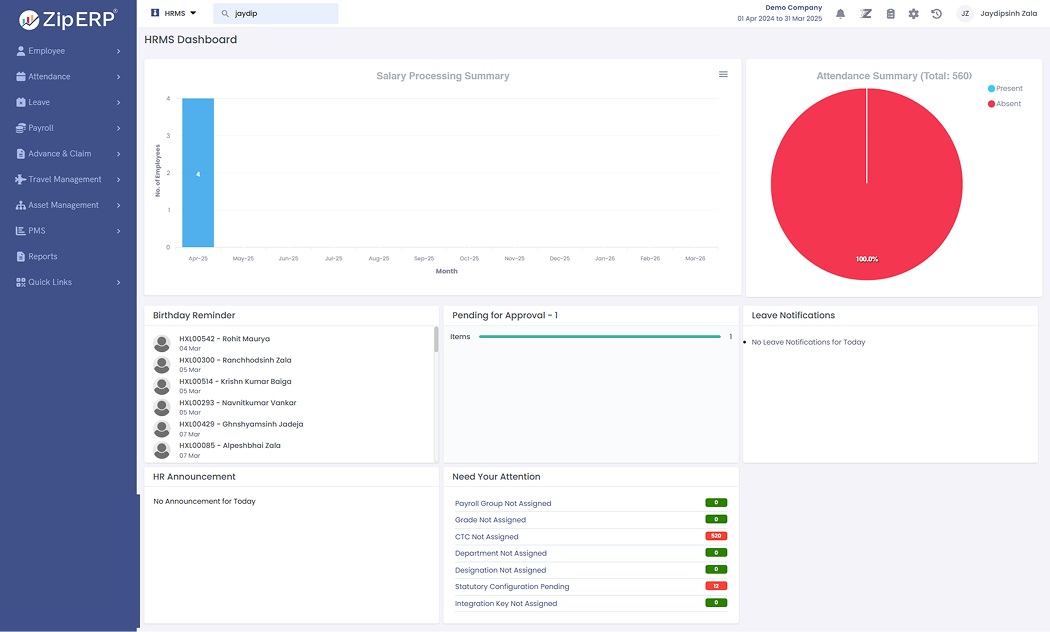Toggle the Present legend in attendance chart

pos(1004,89)
